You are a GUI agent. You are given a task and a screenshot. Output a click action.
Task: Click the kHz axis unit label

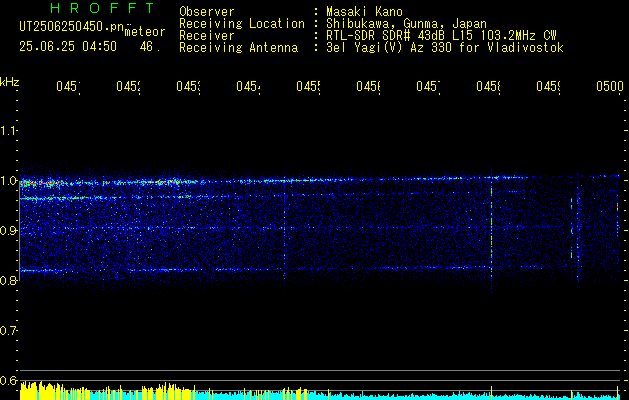(9, 82)
